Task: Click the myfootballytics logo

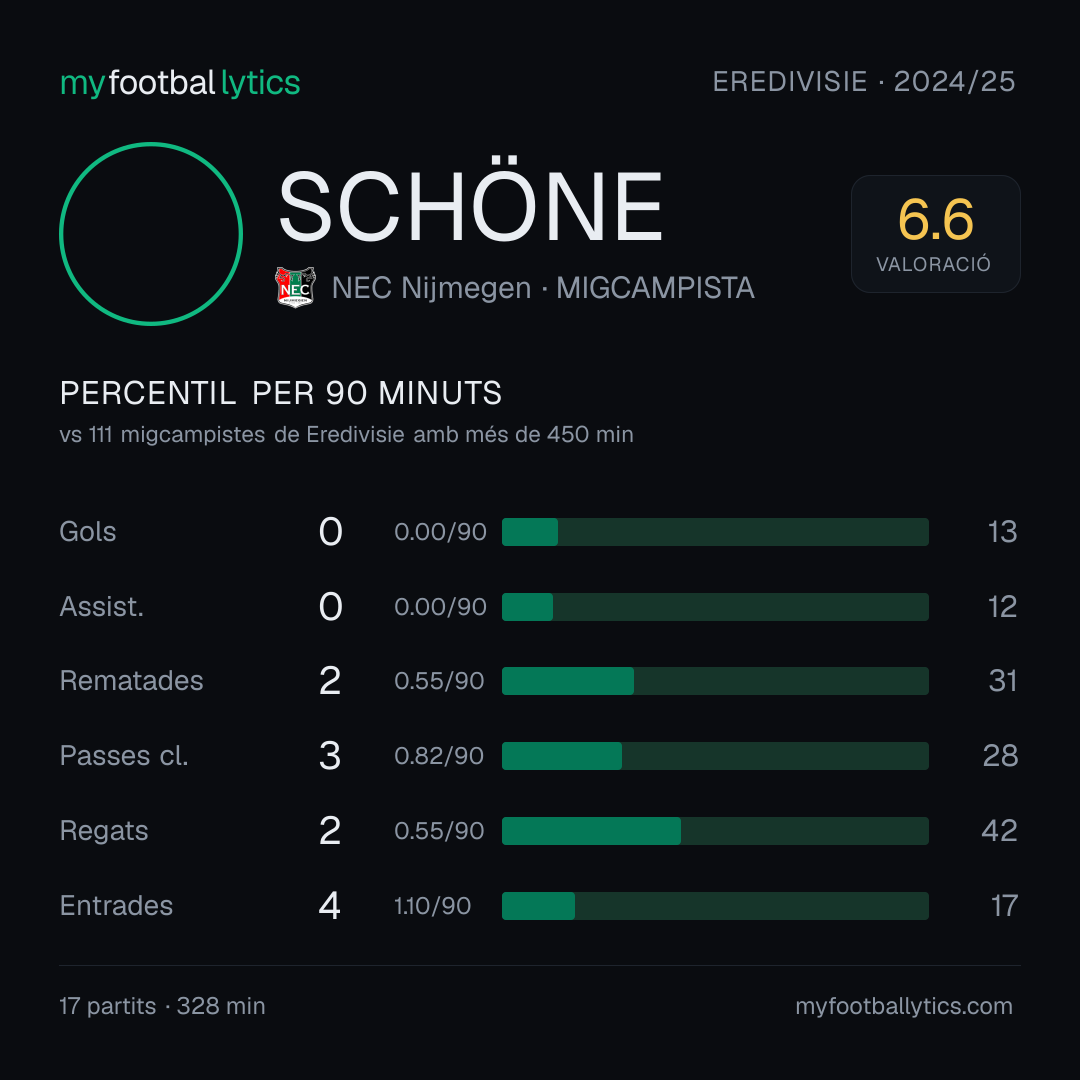Action: 180,83
